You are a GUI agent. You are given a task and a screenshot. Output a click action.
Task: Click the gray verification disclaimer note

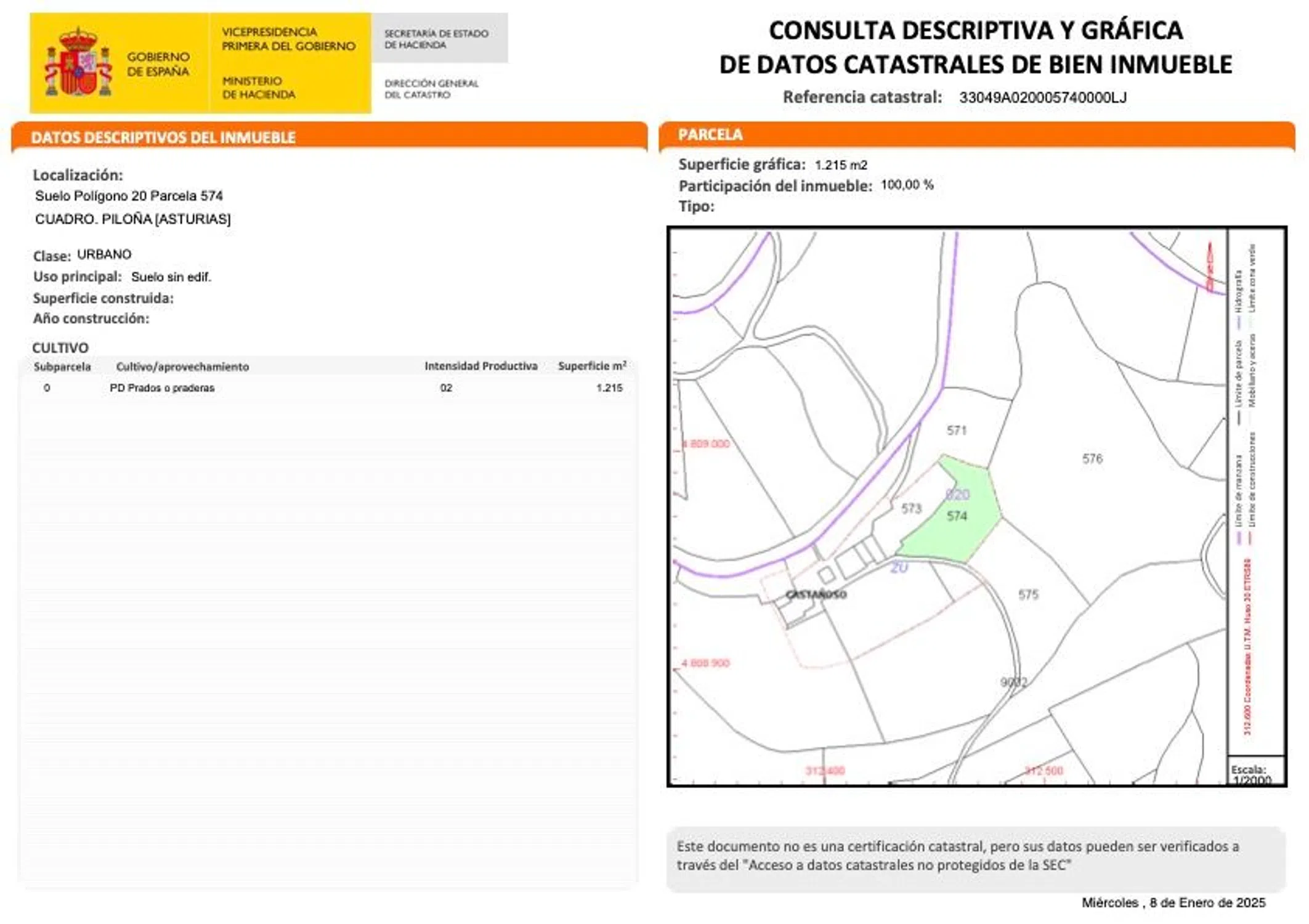tap(976, 856)
